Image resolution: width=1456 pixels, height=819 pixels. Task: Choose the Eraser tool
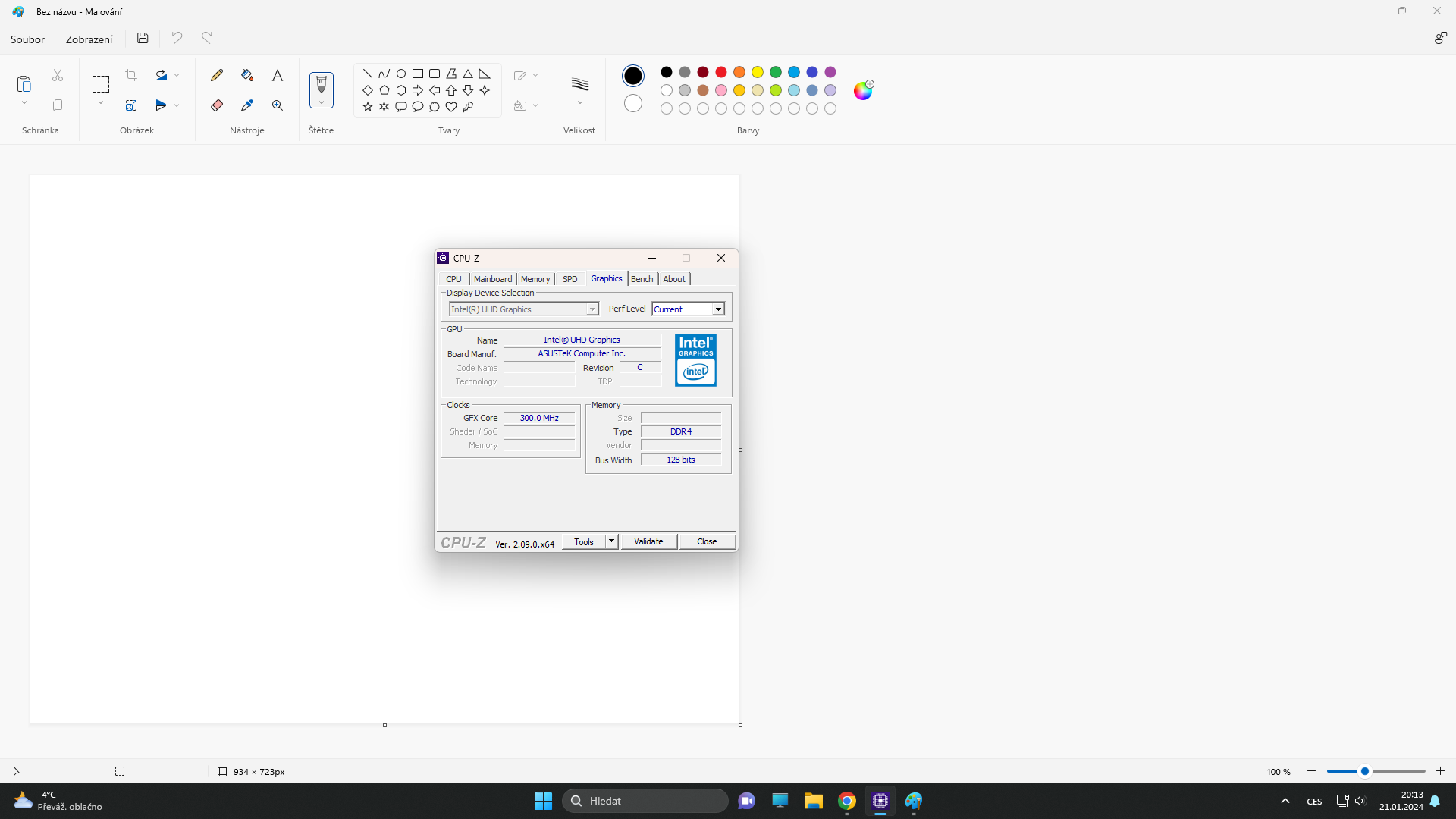tap(217, 105)
